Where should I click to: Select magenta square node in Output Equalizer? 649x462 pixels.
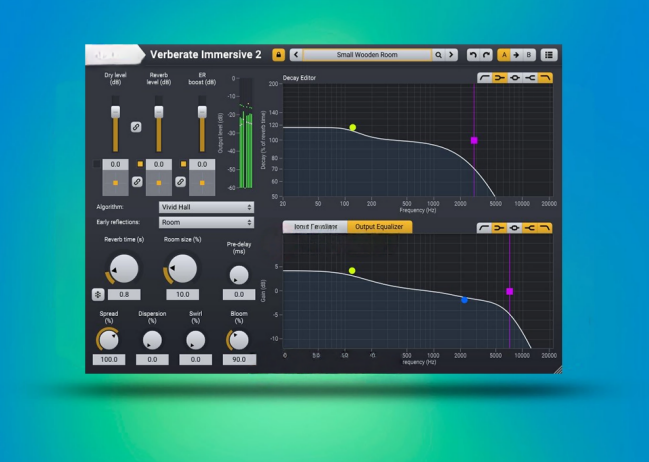[510, 291]
